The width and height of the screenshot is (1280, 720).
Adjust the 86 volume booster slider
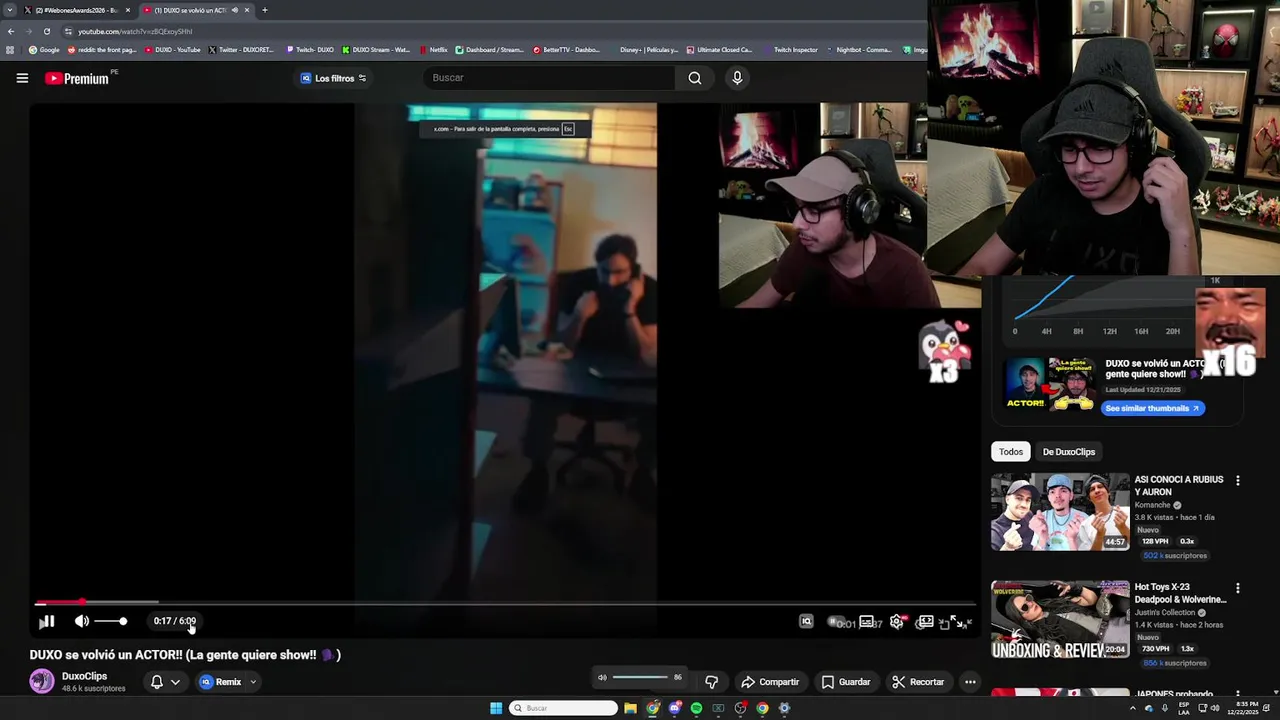point(640,677)
